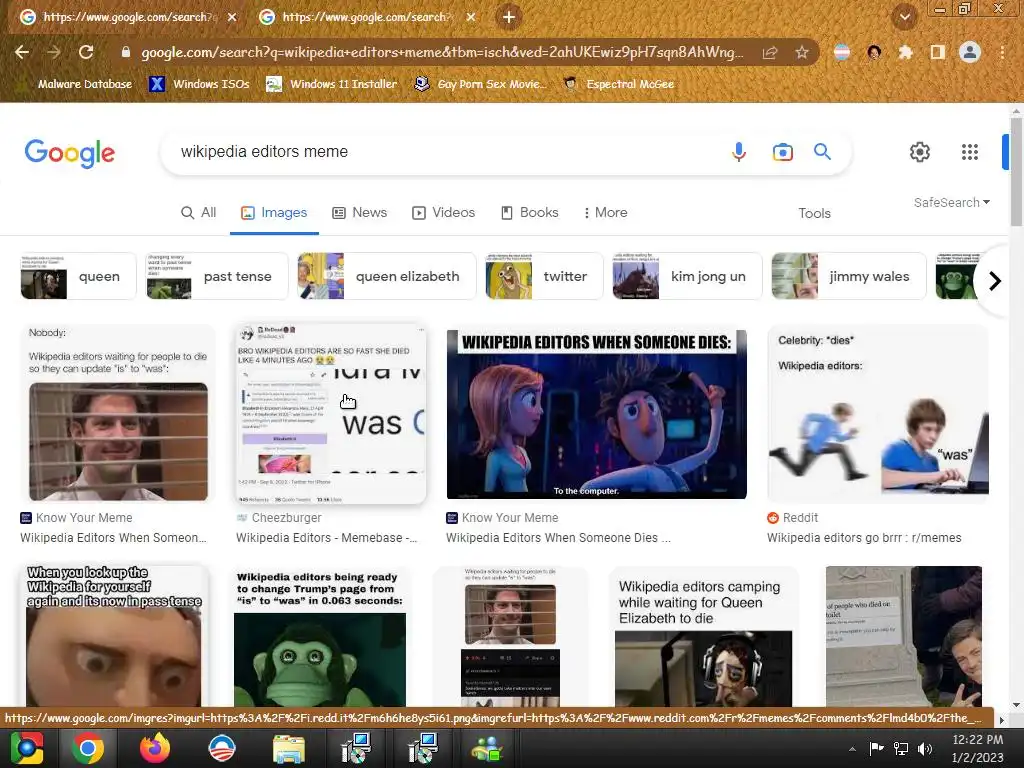Open 'Wikipedia editors go brrr : r/memes' link

tap(864, 537)
